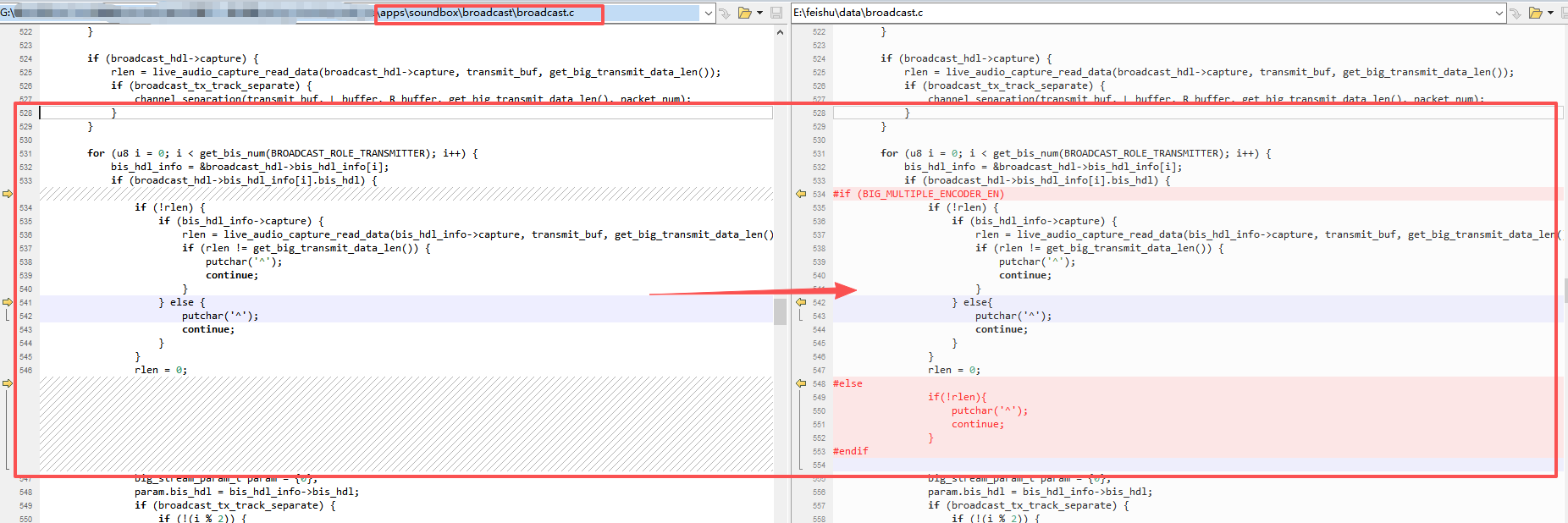Viewport: 1568px width, 523px height.
Task: Click the left pane vertical scrollbar thumb
Action: pos(780,311)
